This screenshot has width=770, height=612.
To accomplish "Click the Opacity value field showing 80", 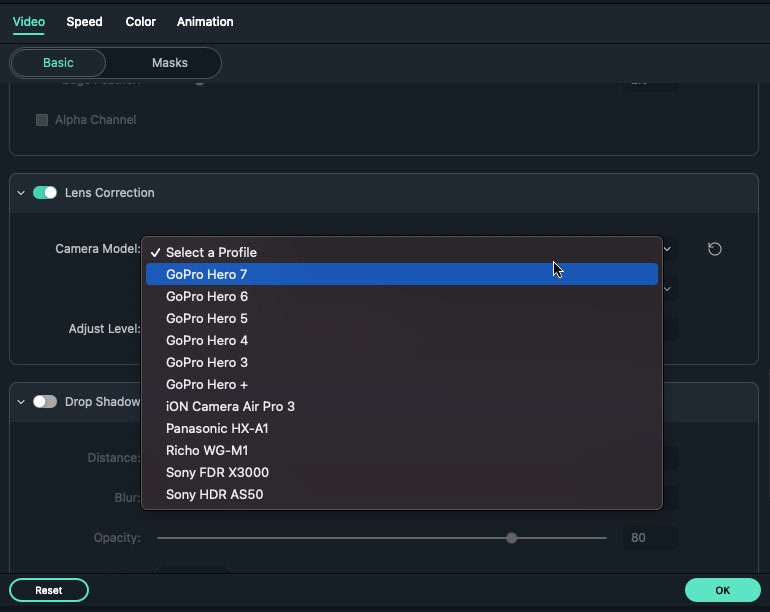I will click(x=650, y=538).
